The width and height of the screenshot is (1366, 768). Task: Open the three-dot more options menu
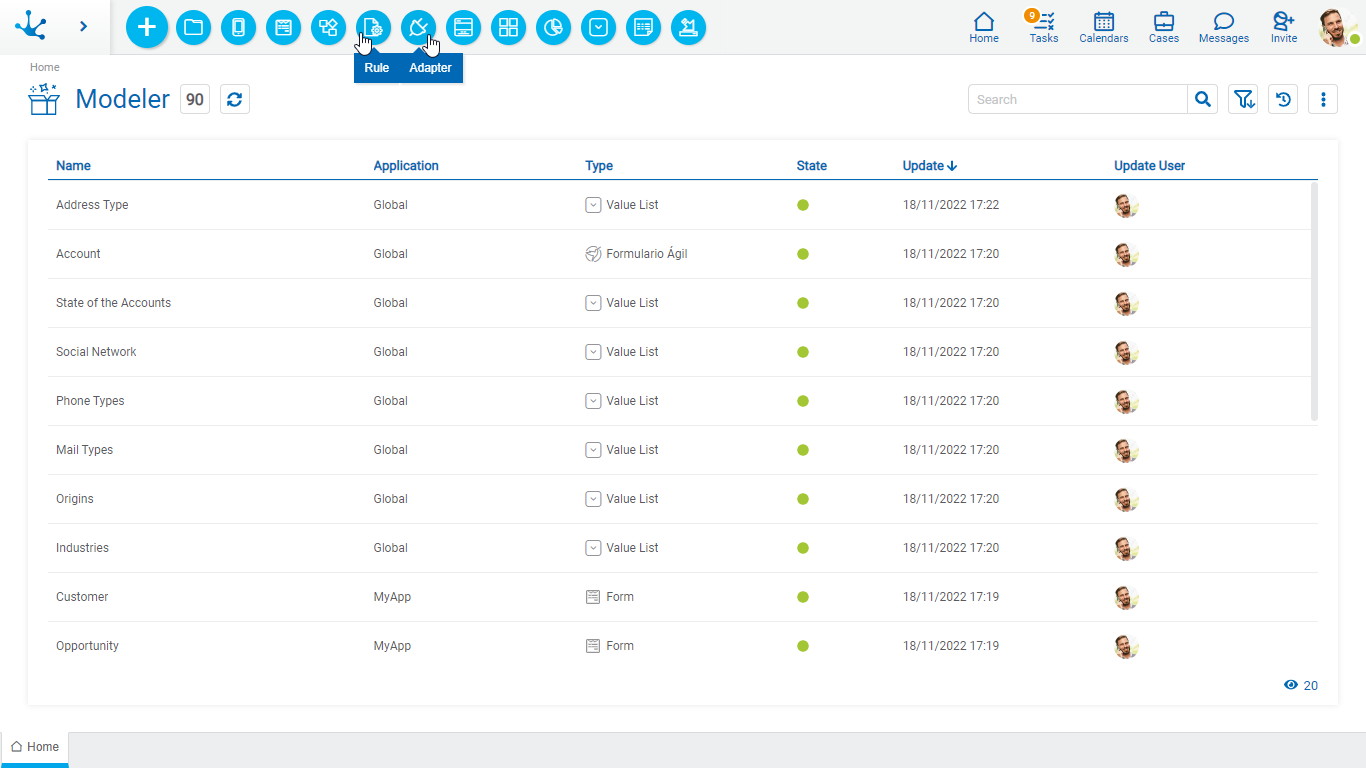1323,99
